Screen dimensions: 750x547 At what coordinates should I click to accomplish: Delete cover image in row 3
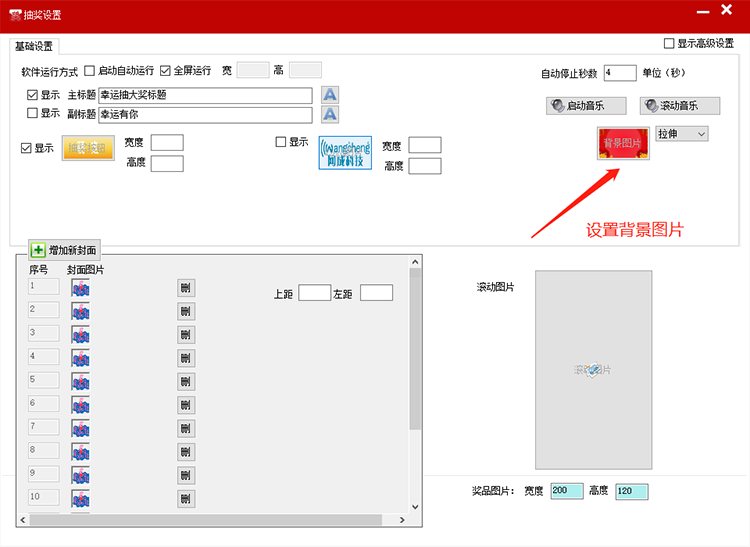[185, 335]
